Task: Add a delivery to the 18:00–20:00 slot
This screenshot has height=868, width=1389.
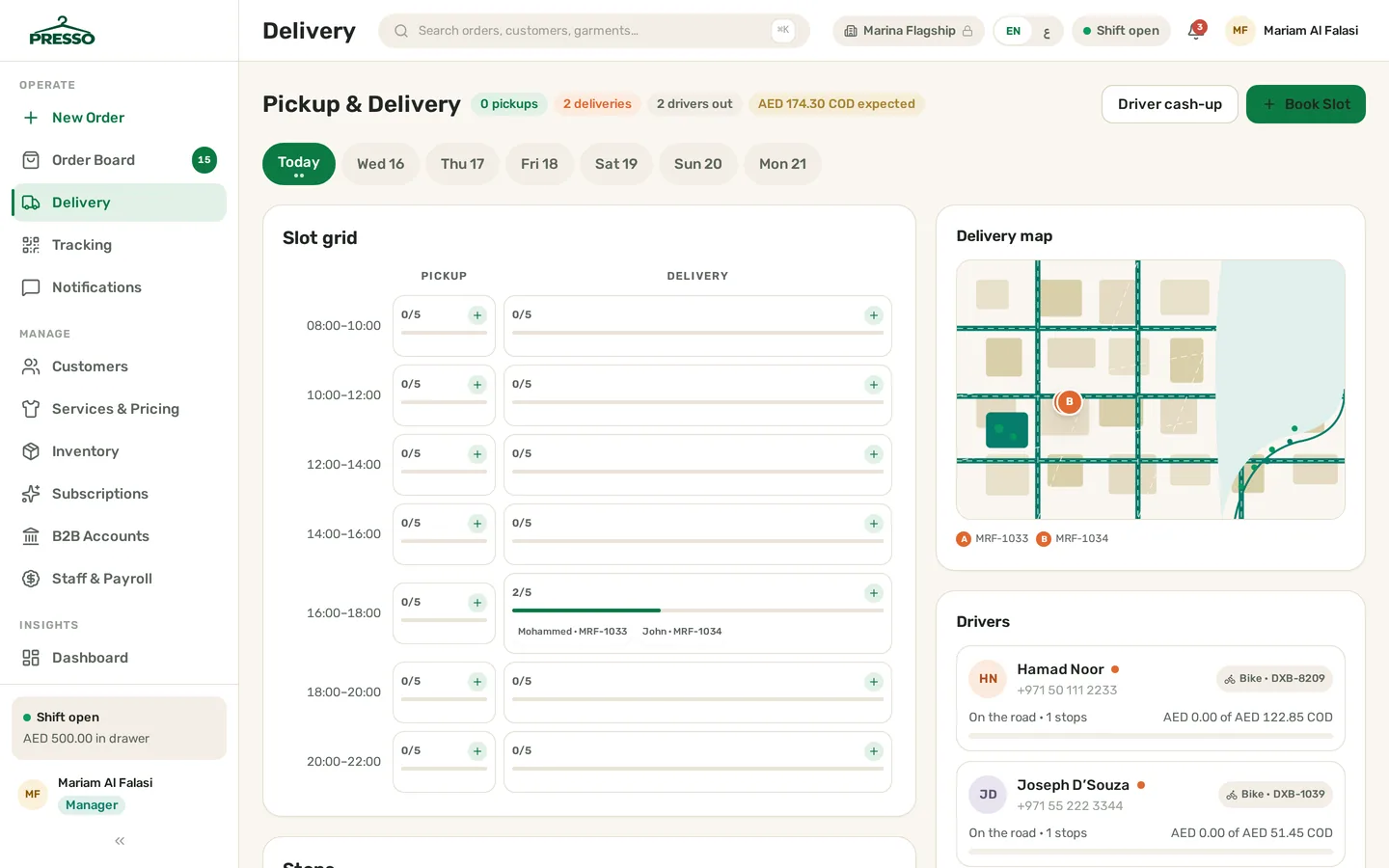Action: pyautogui.click(x=874, y=682)
